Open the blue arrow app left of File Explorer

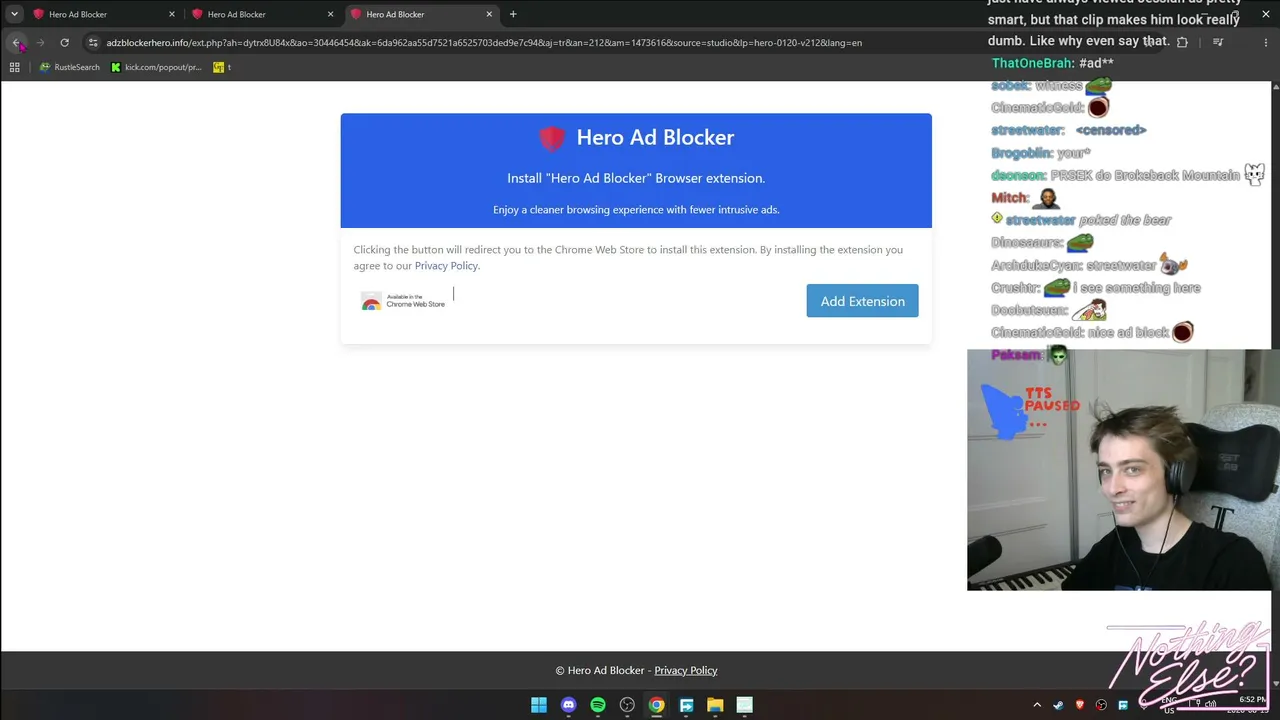click(686, 705)
